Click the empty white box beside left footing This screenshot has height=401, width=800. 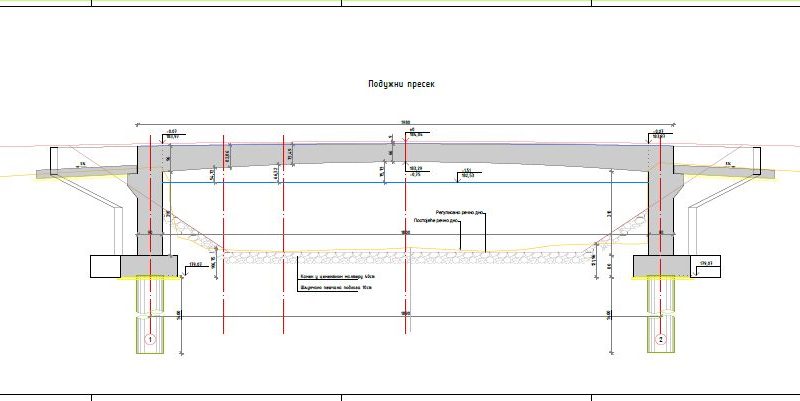click(x=106, y=266)
